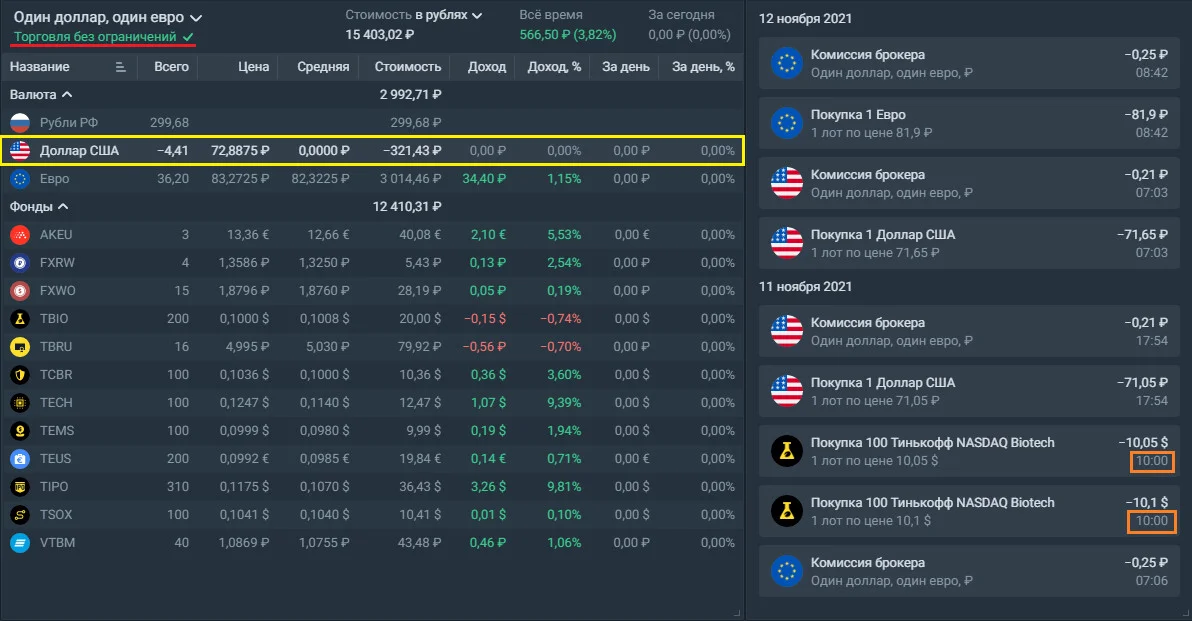Click the TSOX fund icon
Screen dimensions: 1192x621
(20, 515)
